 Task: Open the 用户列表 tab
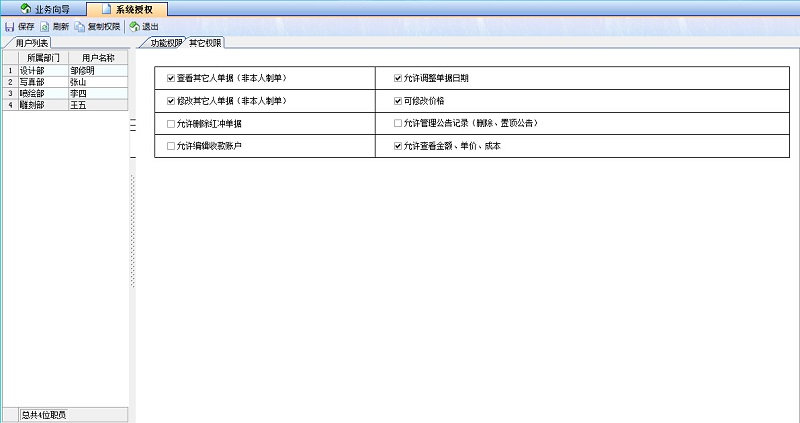(32, 44)
